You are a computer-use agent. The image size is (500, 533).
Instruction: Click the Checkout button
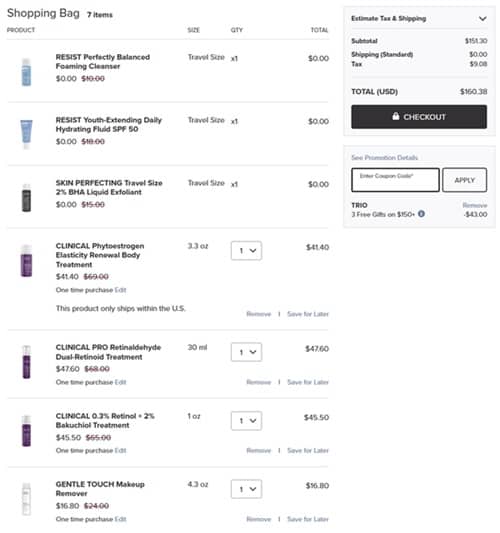pos(419,117)
